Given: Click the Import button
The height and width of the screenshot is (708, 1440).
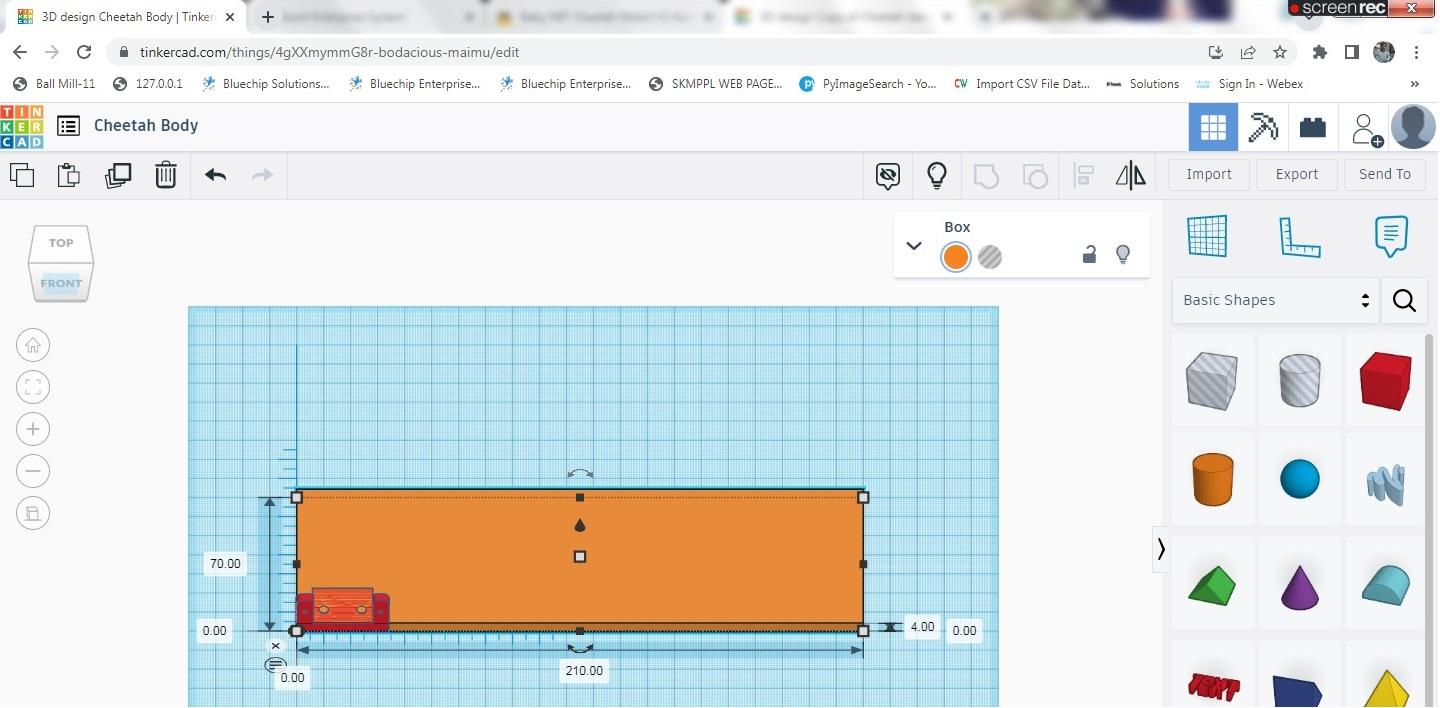Looking at the screenshot, I should pyautogui.click(x=1209, y=174).
